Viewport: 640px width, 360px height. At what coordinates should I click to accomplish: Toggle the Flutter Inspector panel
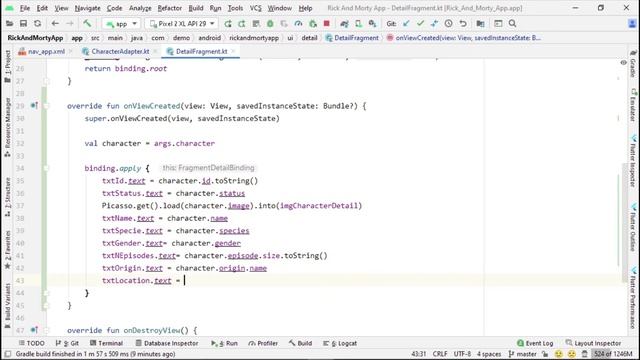pyautogui.click(x=633, y=162)
